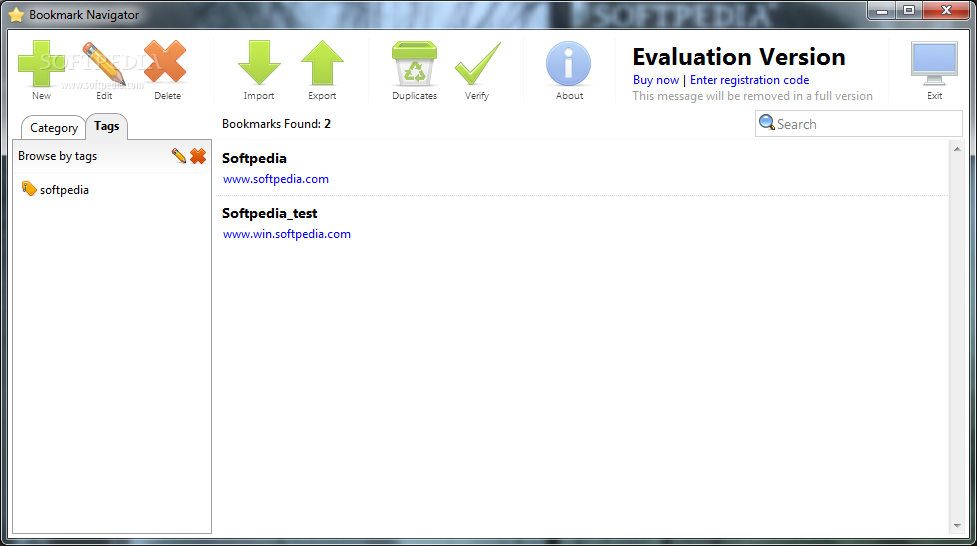
Task: Delete the selected bookmark using the Delete icon
Action: click(165, 62)
